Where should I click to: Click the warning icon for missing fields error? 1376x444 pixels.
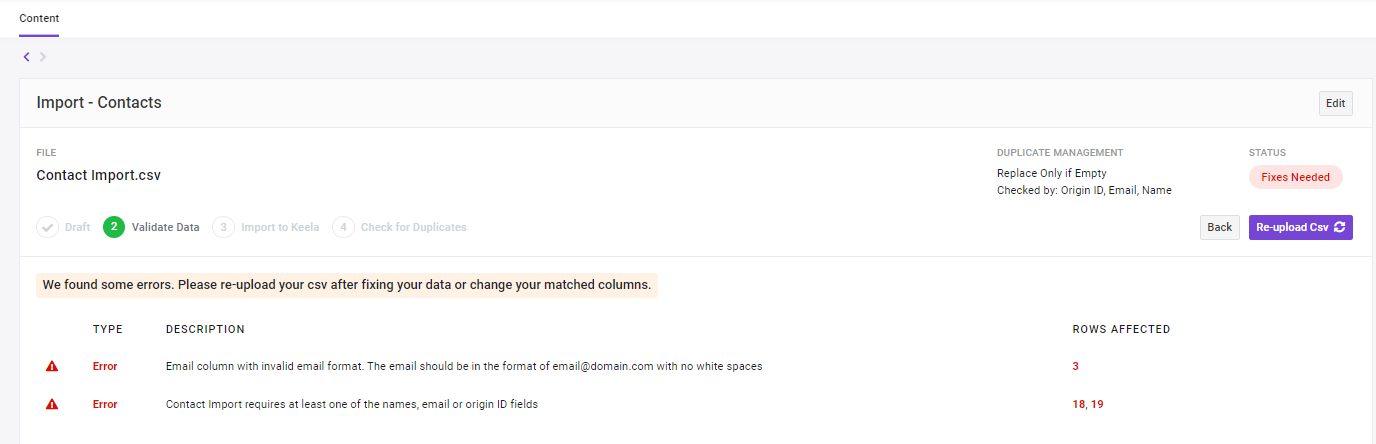52,404
